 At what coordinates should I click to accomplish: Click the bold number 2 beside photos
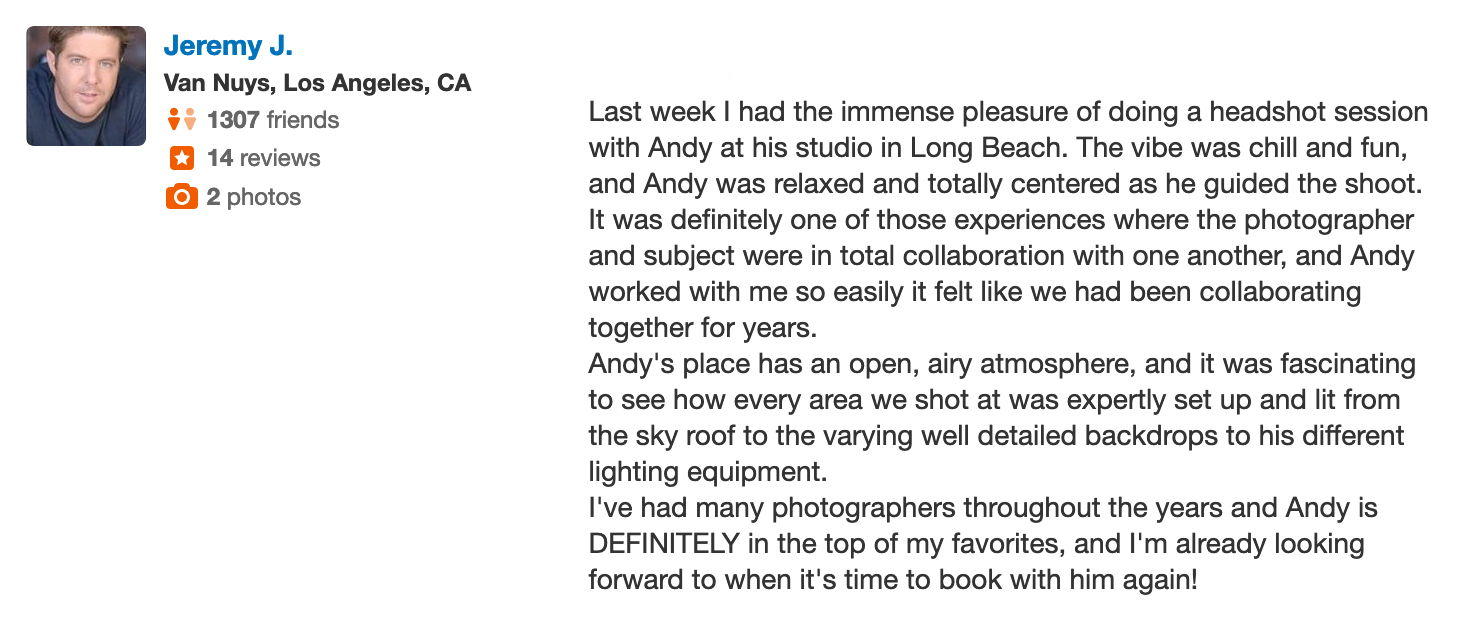pos(214,197)
